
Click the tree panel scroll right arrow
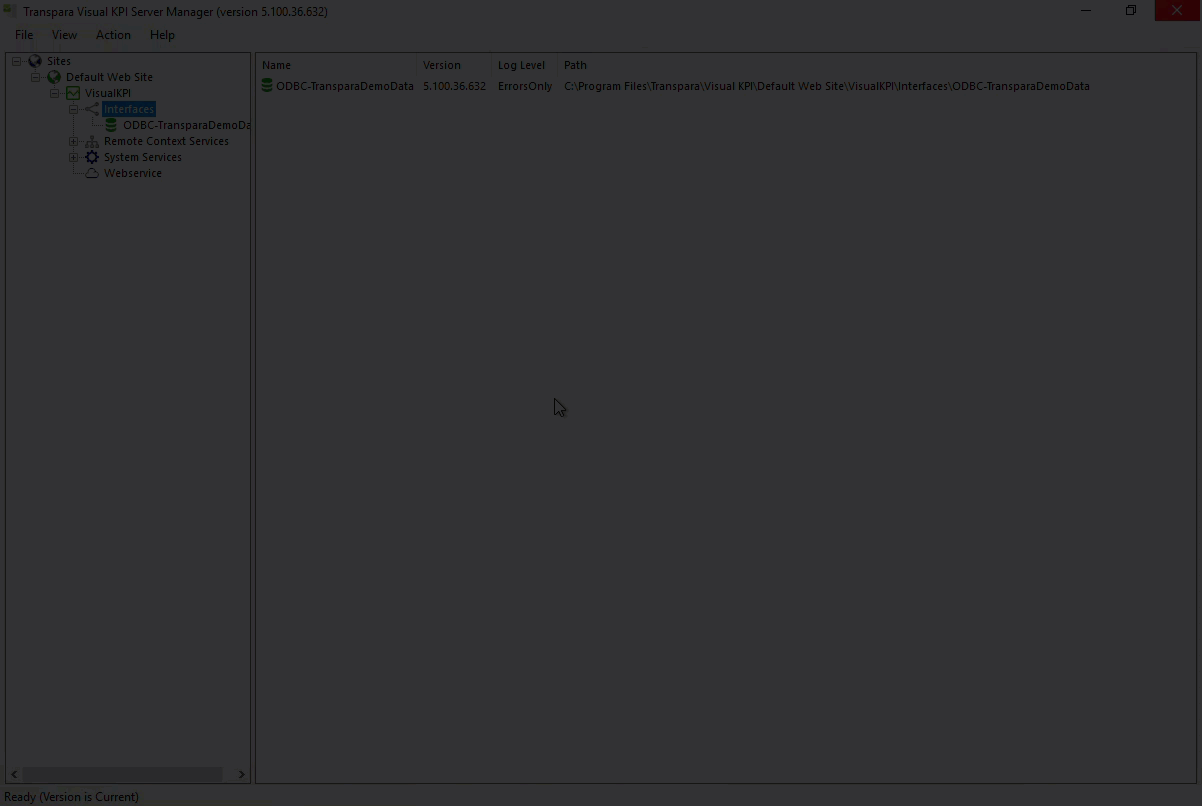point(241,774)
